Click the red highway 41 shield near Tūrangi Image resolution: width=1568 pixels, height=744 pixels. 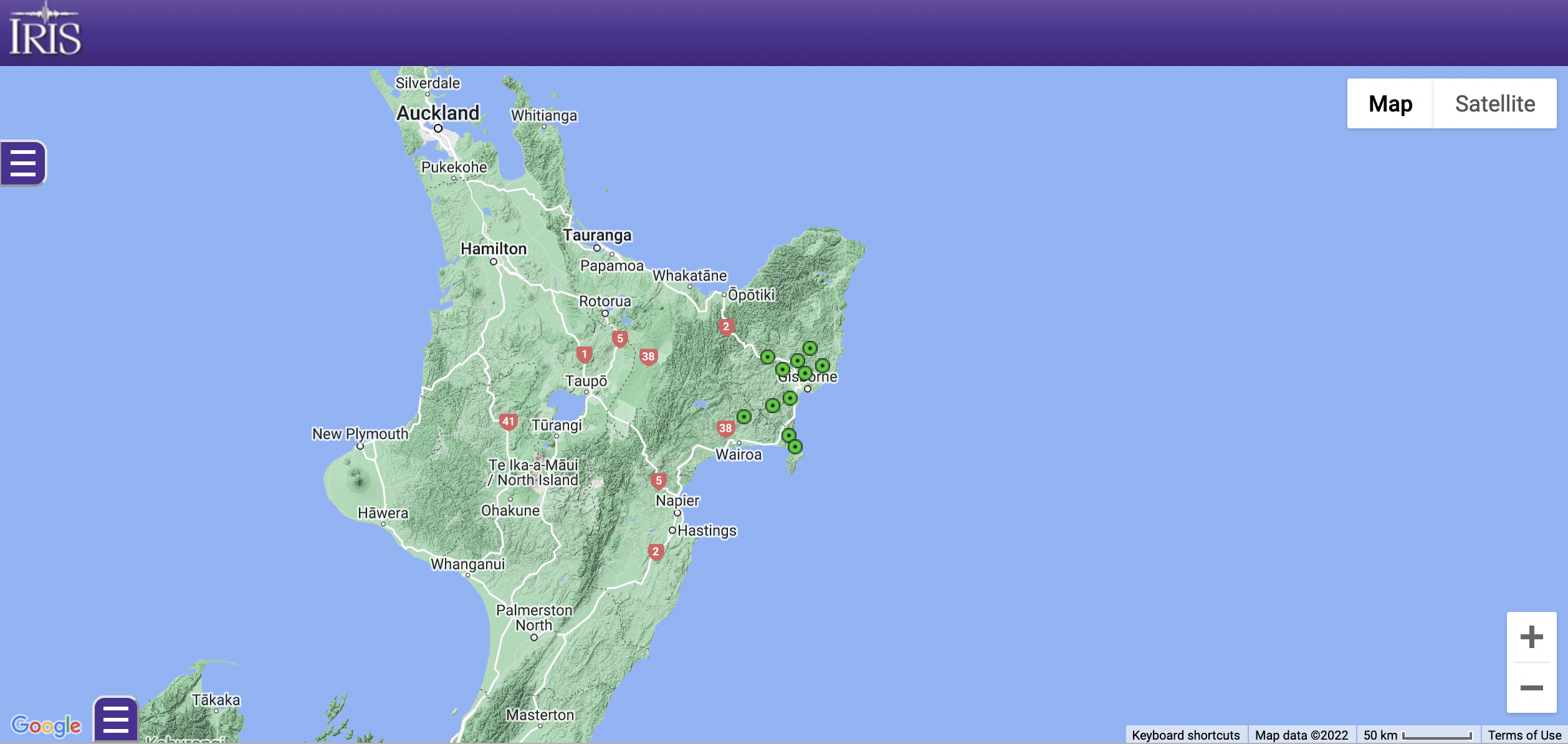pyautogui.click(x=509, y=422)
